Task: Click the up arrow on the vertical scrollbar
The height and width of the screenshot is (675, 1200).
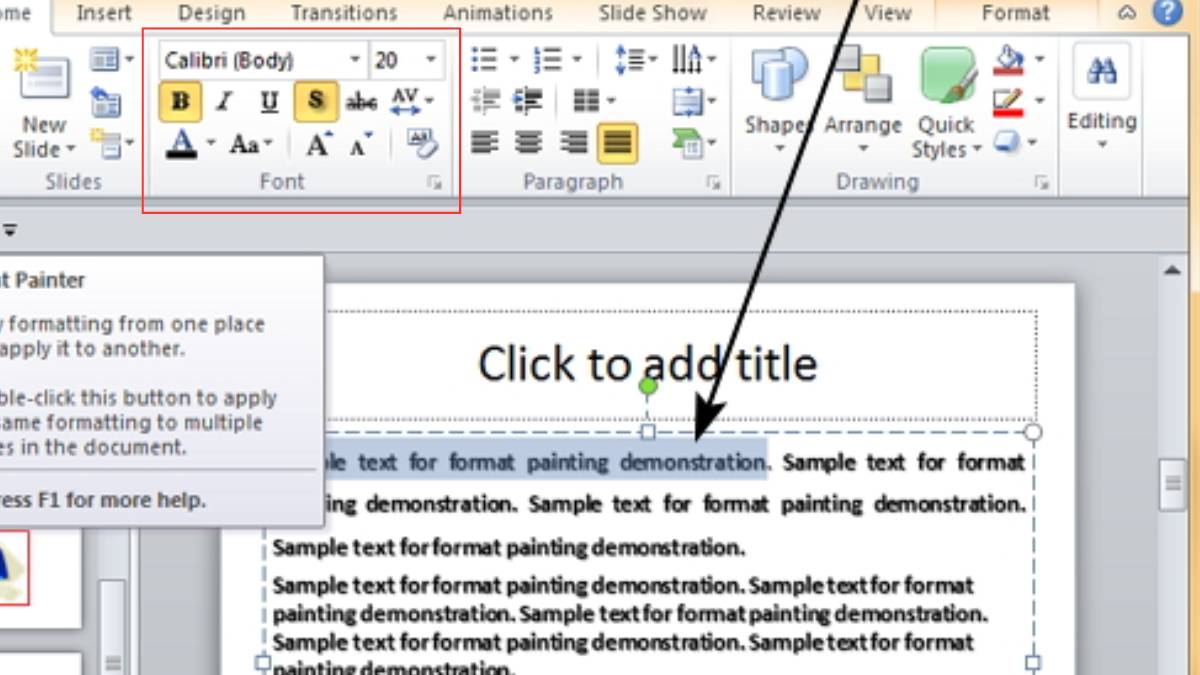Action: [1172, 267]
